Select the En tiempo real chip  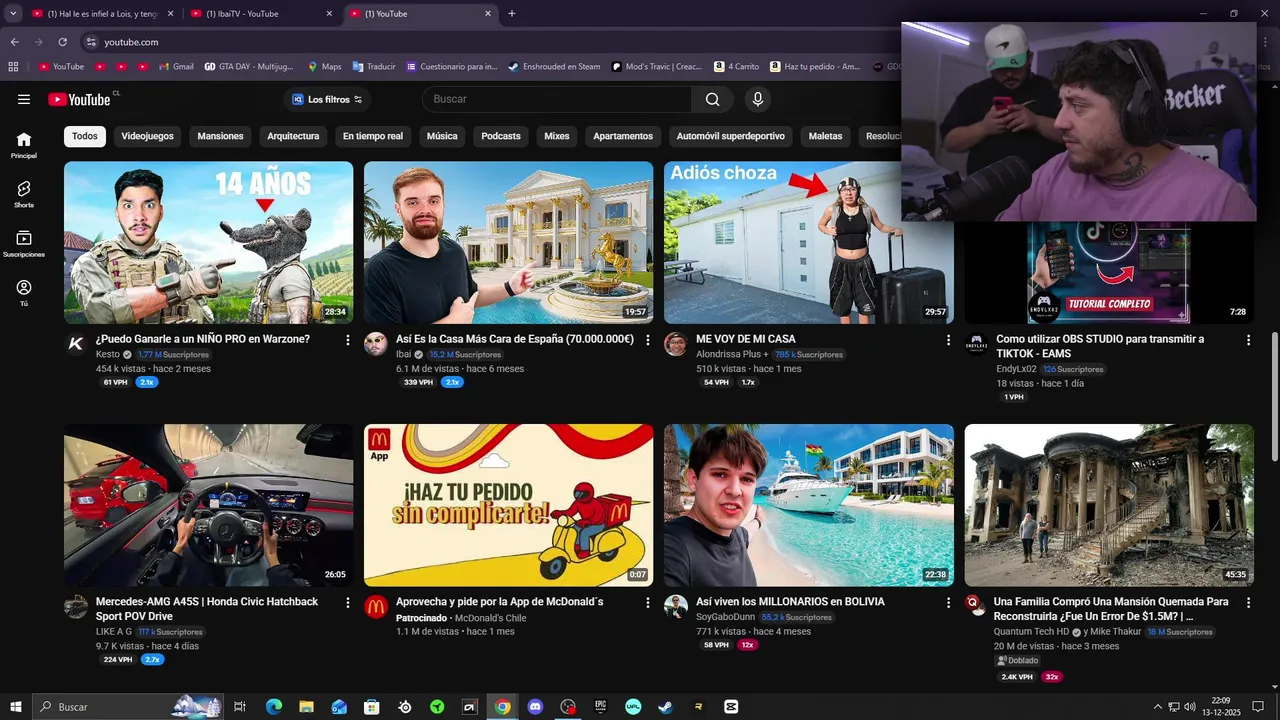(x=373, y=136)
